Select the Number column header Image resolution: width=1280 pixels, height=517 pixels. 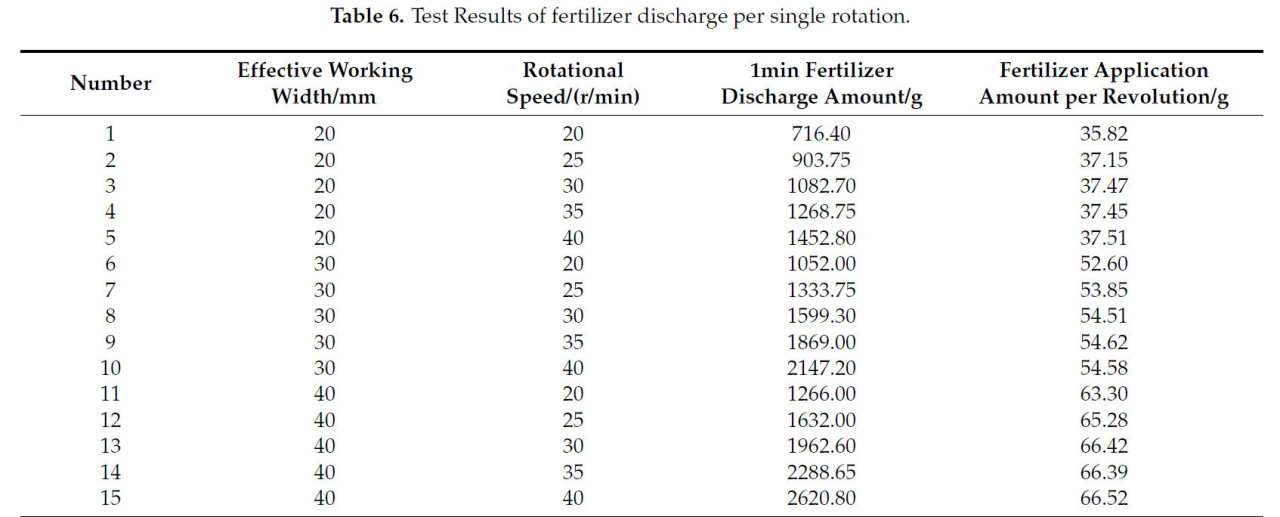point(111,84)
